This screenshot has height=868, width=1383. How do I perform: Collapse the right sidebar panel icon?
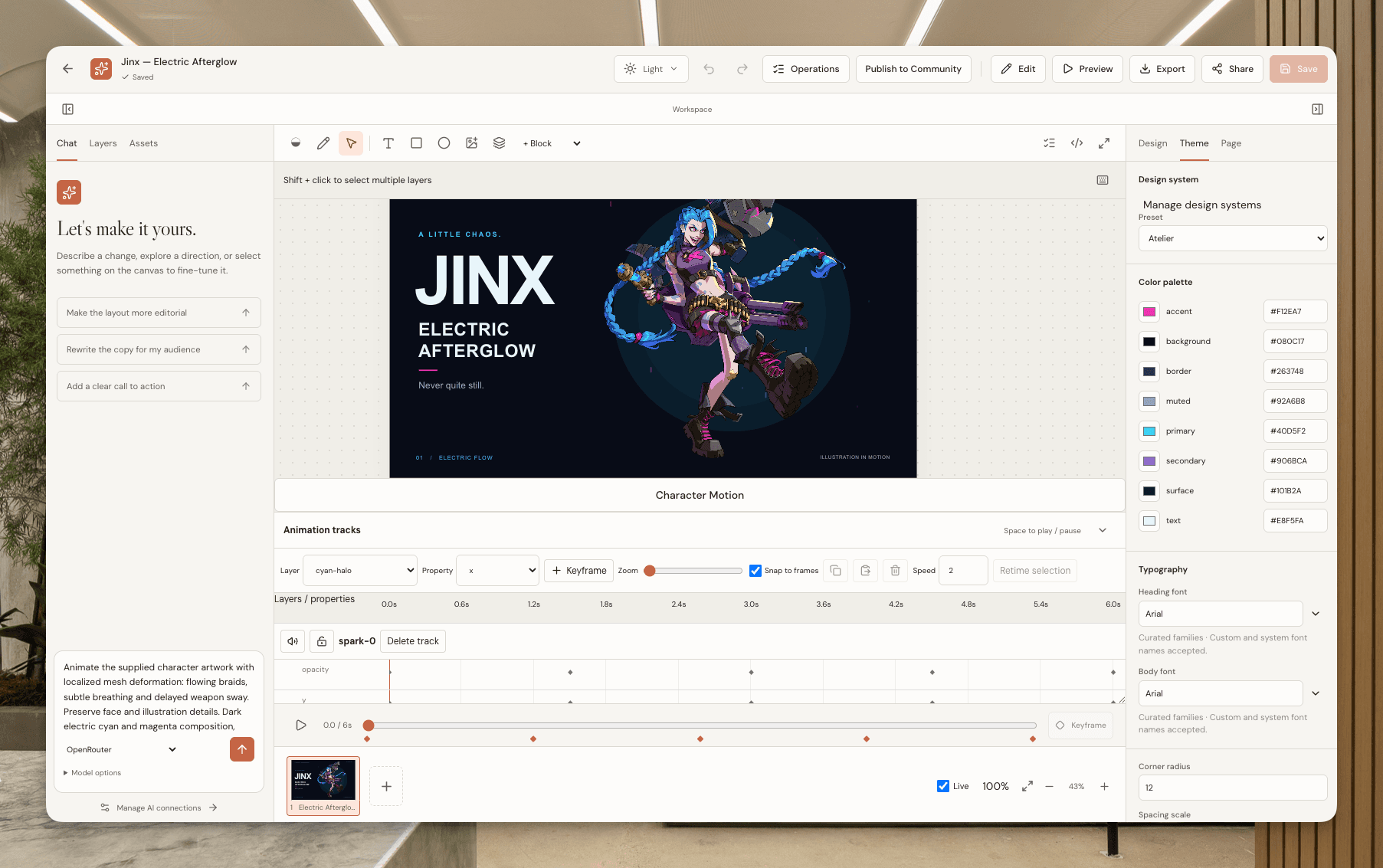pyautogui.click(x=1317, y=110)
